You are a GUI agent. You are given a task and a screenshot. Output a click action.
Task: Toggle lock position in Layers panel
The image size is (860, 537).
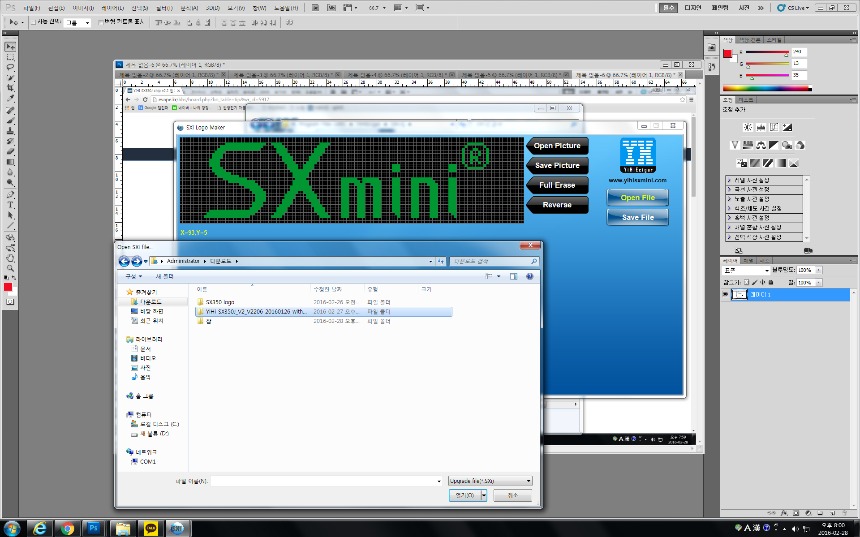762,282
